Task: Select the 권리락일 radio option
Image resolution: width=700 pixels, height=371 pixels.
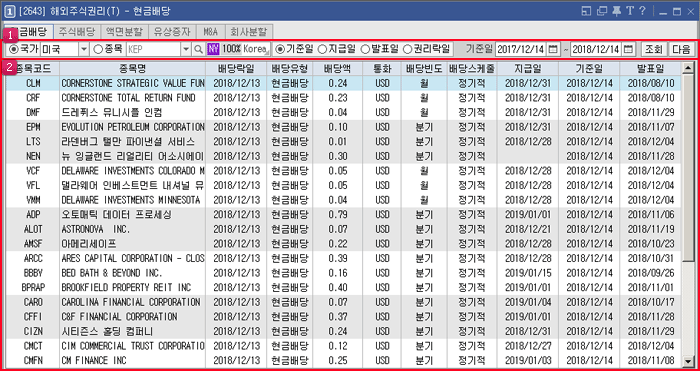Action: 407,49
